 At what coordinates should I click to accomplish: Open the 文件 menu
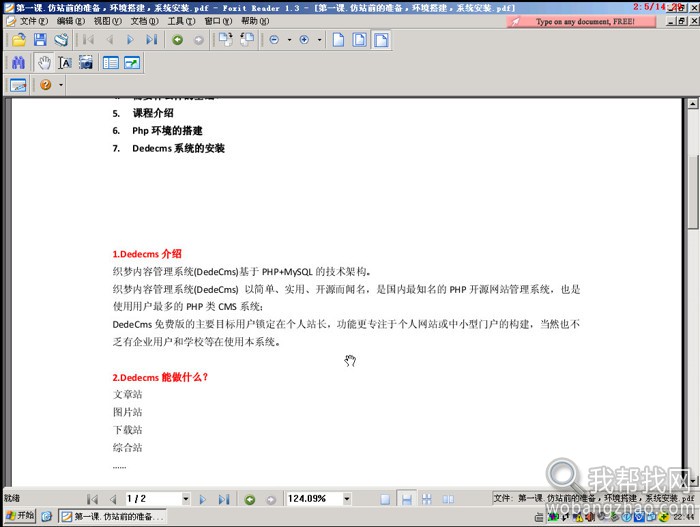pyautogui.click(x=33, y=21)
